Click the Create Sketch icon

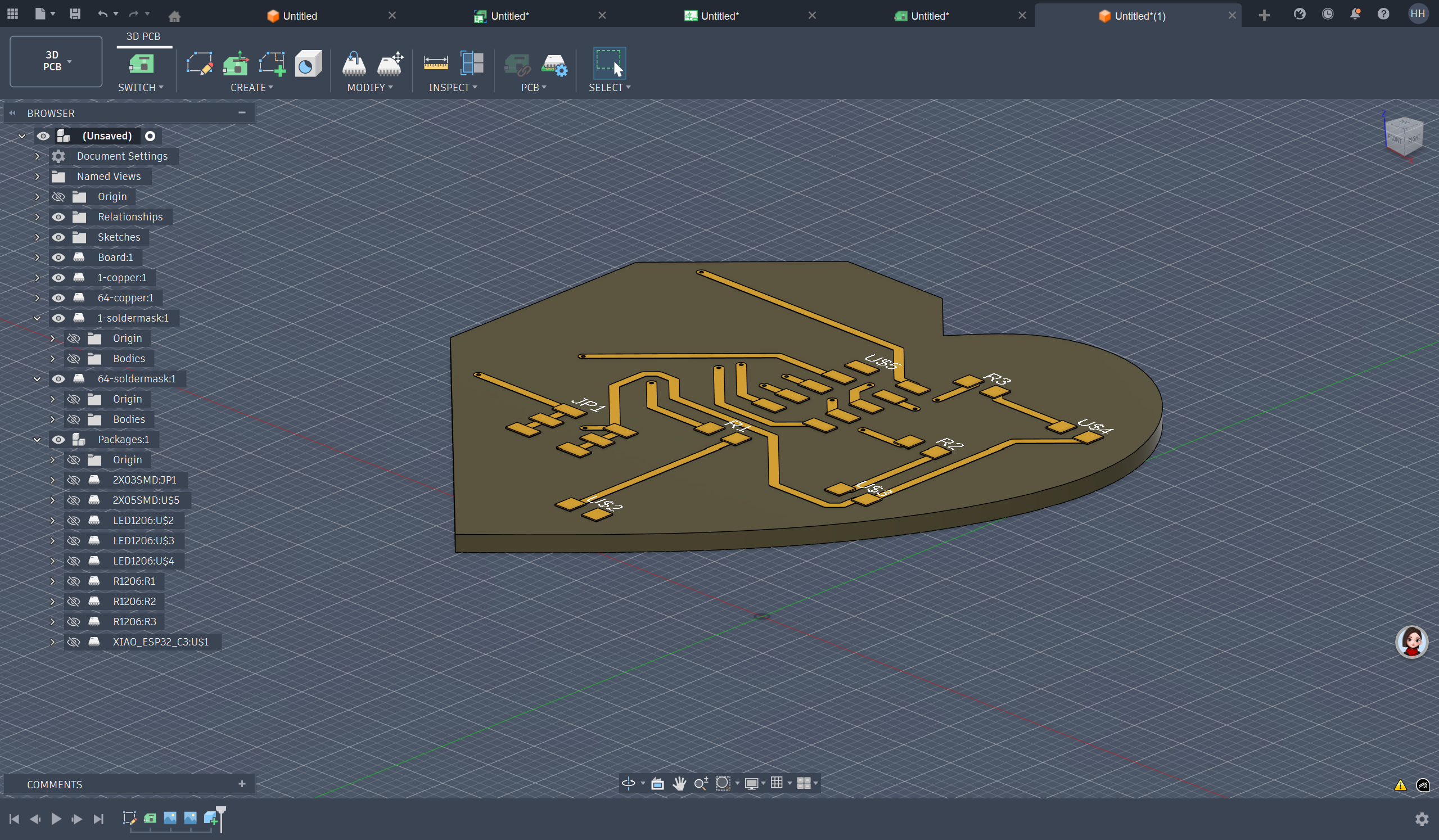pos(199,64)
